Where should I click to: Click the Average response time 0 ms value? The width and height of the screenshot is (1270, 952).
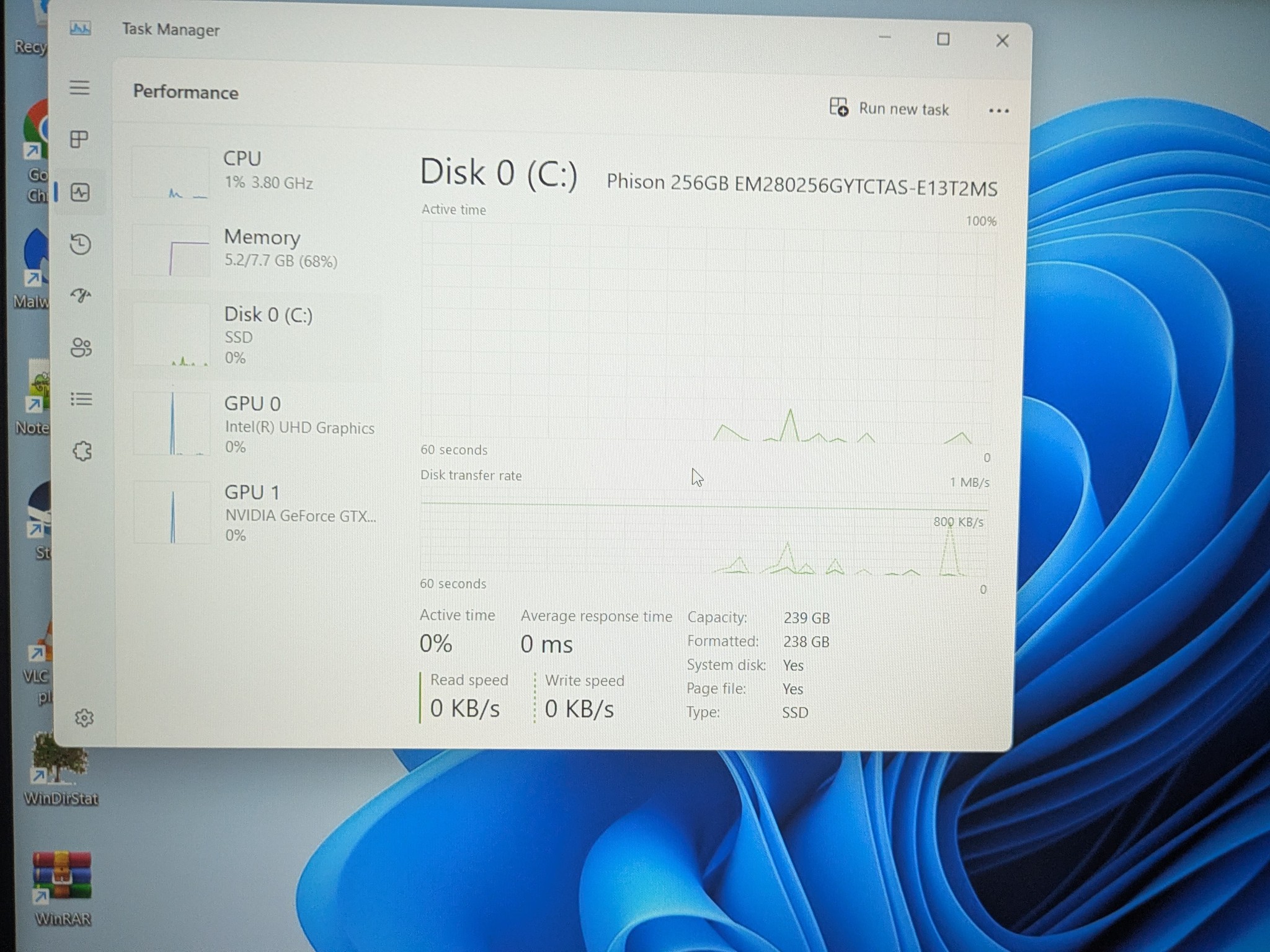pyautogui.click(x=546, y=644)
